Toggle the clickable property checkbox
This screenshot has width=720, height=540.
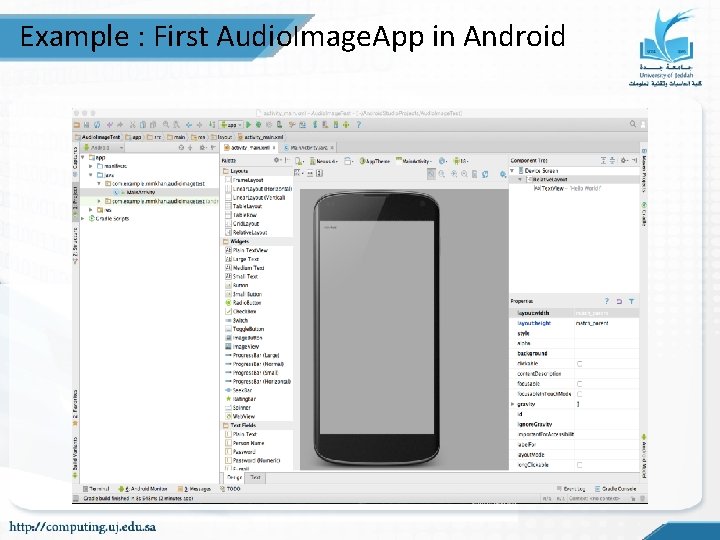tap(579, 364)
